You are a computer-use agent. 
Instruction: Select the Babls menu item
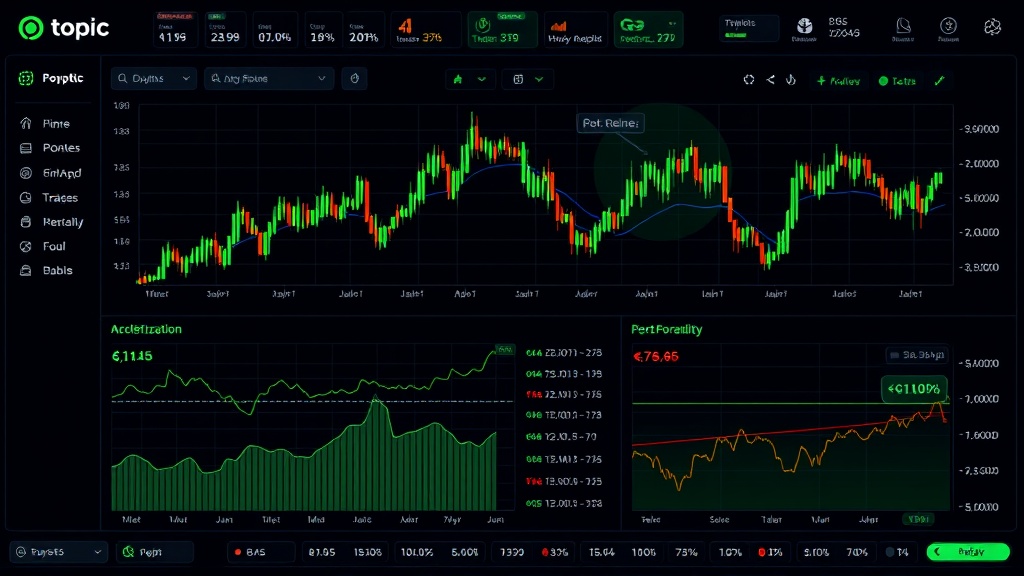click(57, 270)
